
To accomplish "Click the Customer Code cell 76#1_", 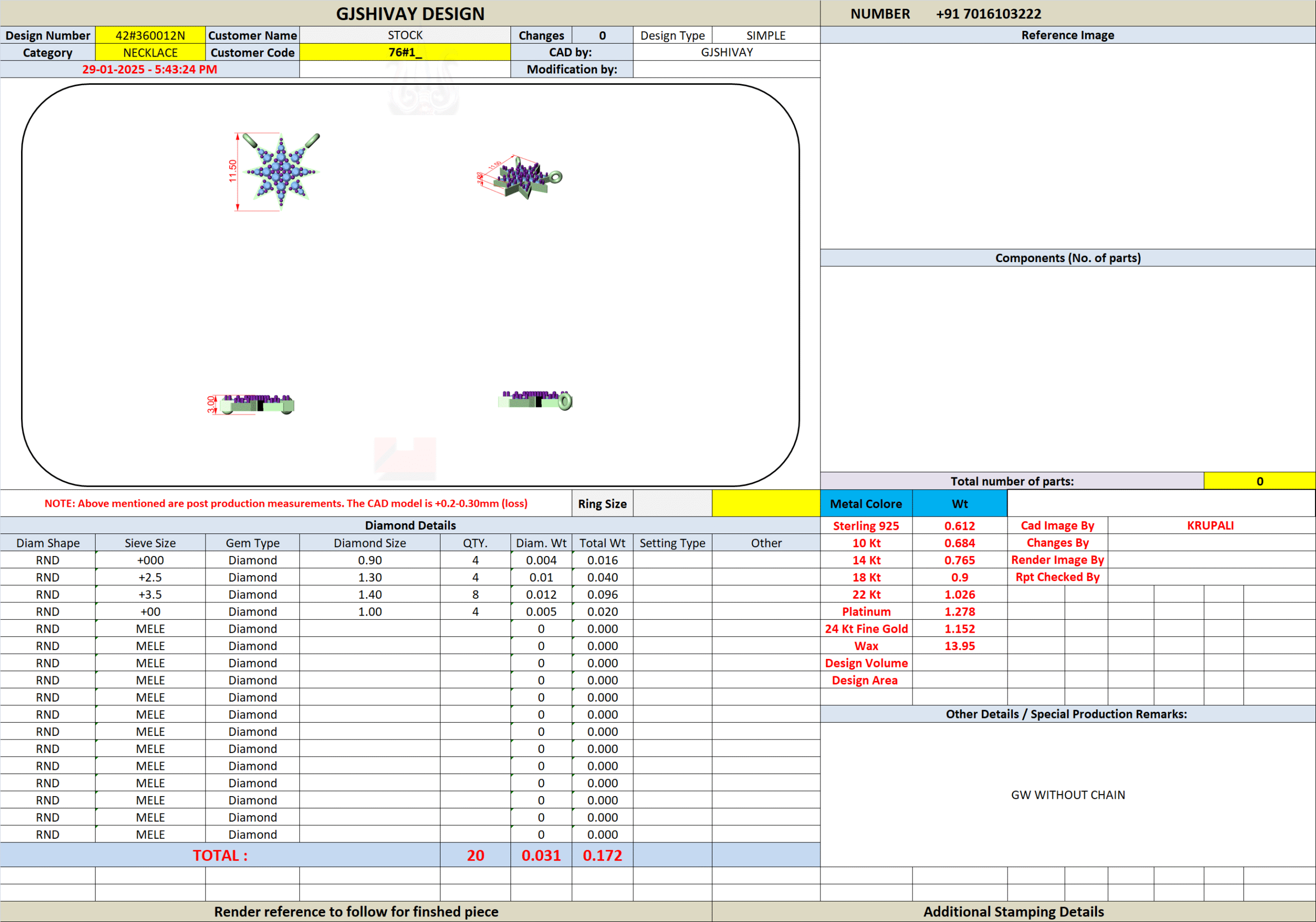I will (405, 53).
